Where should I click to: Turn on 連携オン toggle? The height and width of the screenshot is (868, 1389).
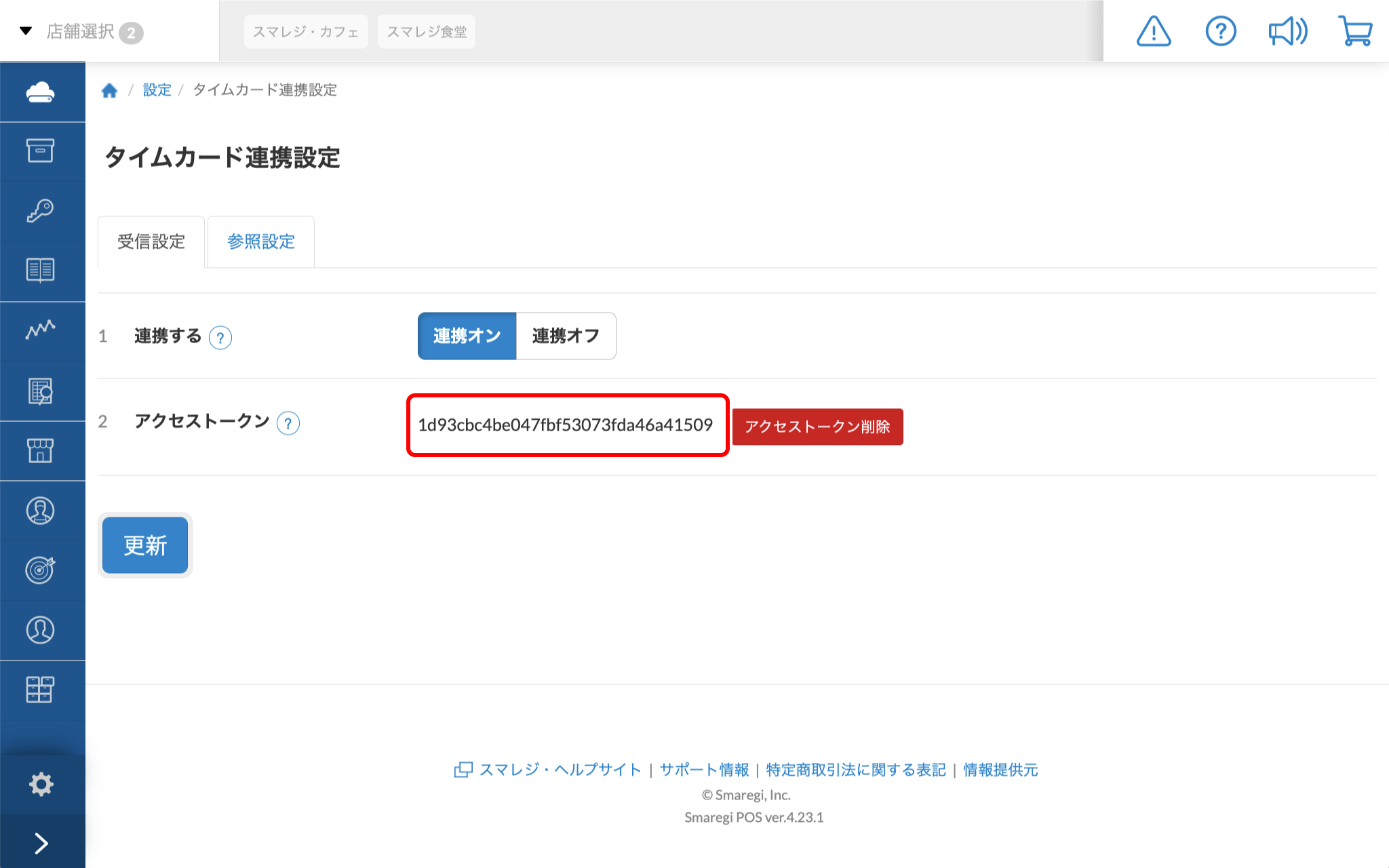click(467, 336)
